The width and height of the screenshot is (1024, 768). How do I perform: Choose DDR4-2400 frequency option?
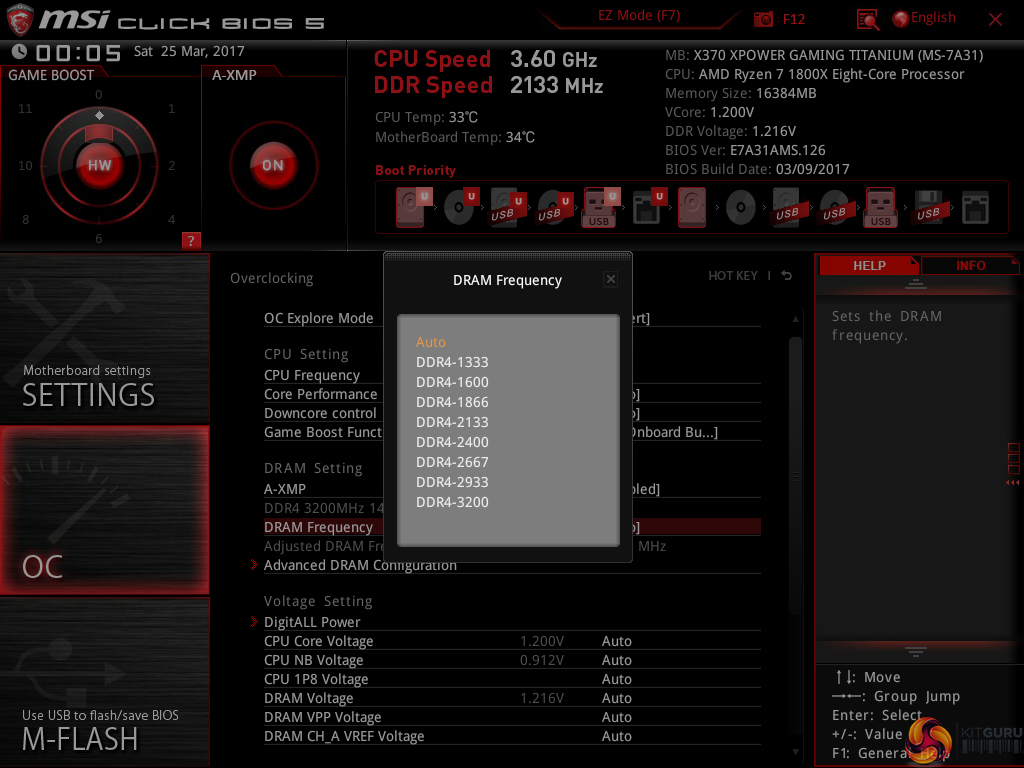[x=452, y=442]
